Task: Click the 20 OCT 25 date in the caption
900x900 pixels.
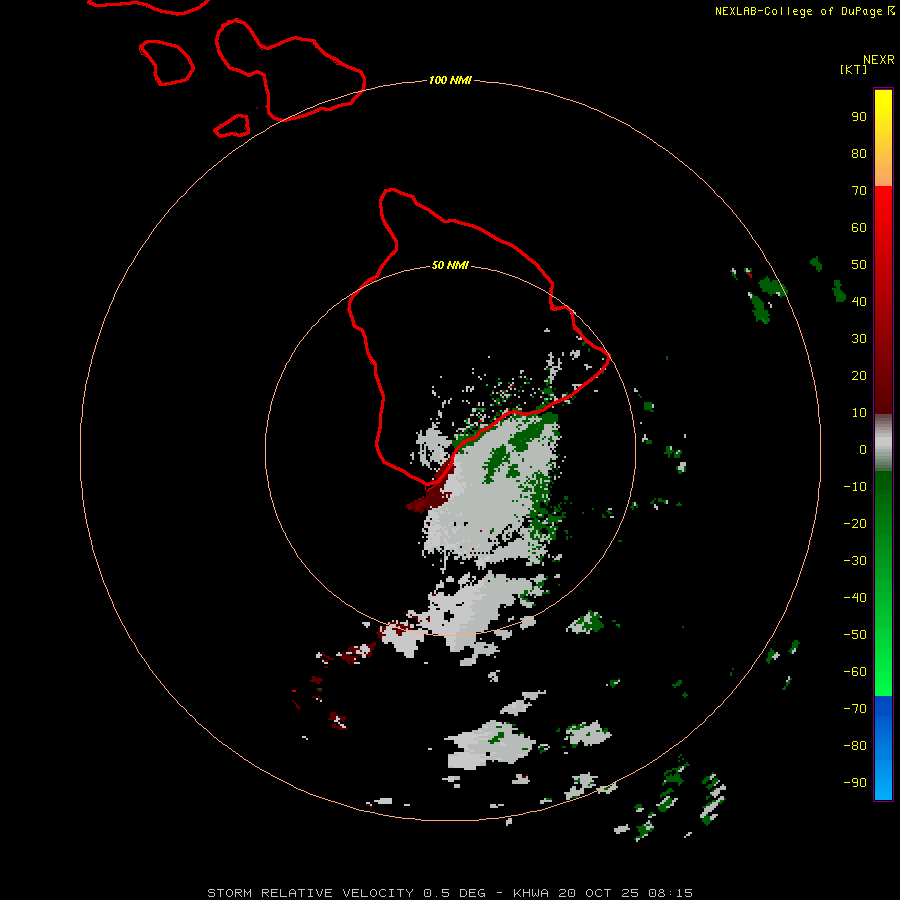Action: (x=599, y=893)
